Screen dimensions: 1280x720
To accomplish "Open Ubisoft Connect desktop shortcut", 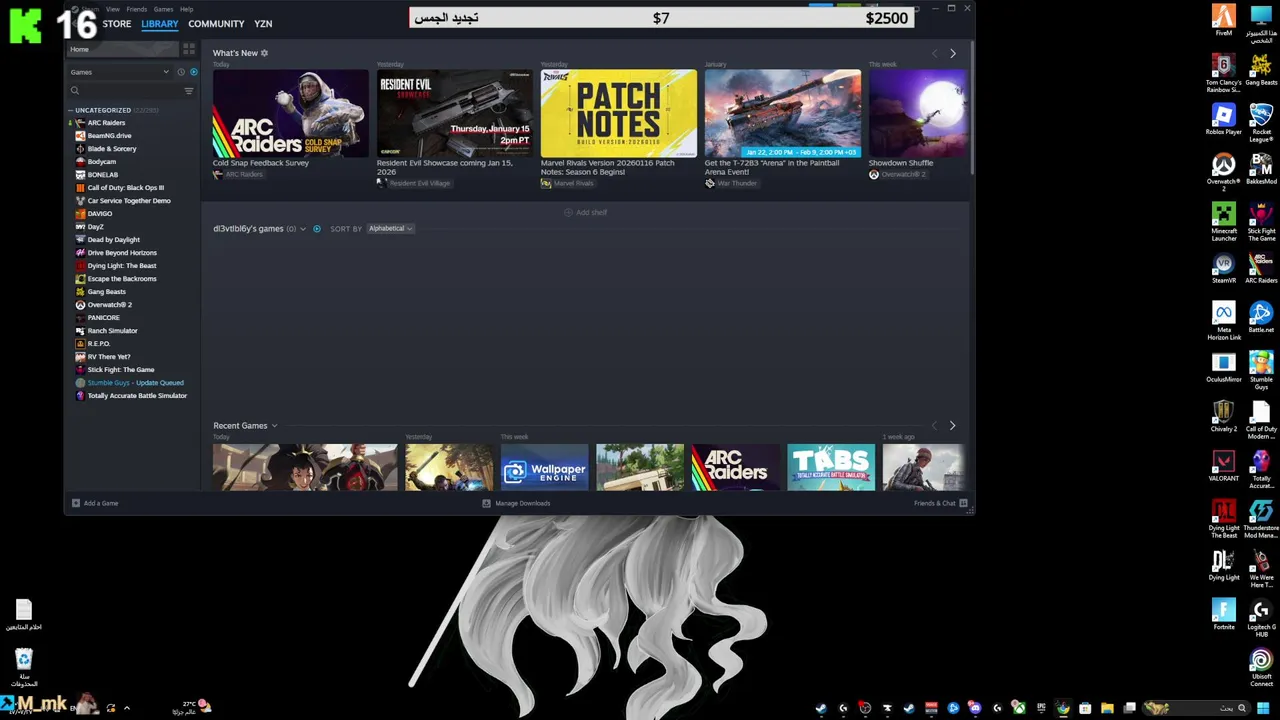I will click(x=1261, y=667).
